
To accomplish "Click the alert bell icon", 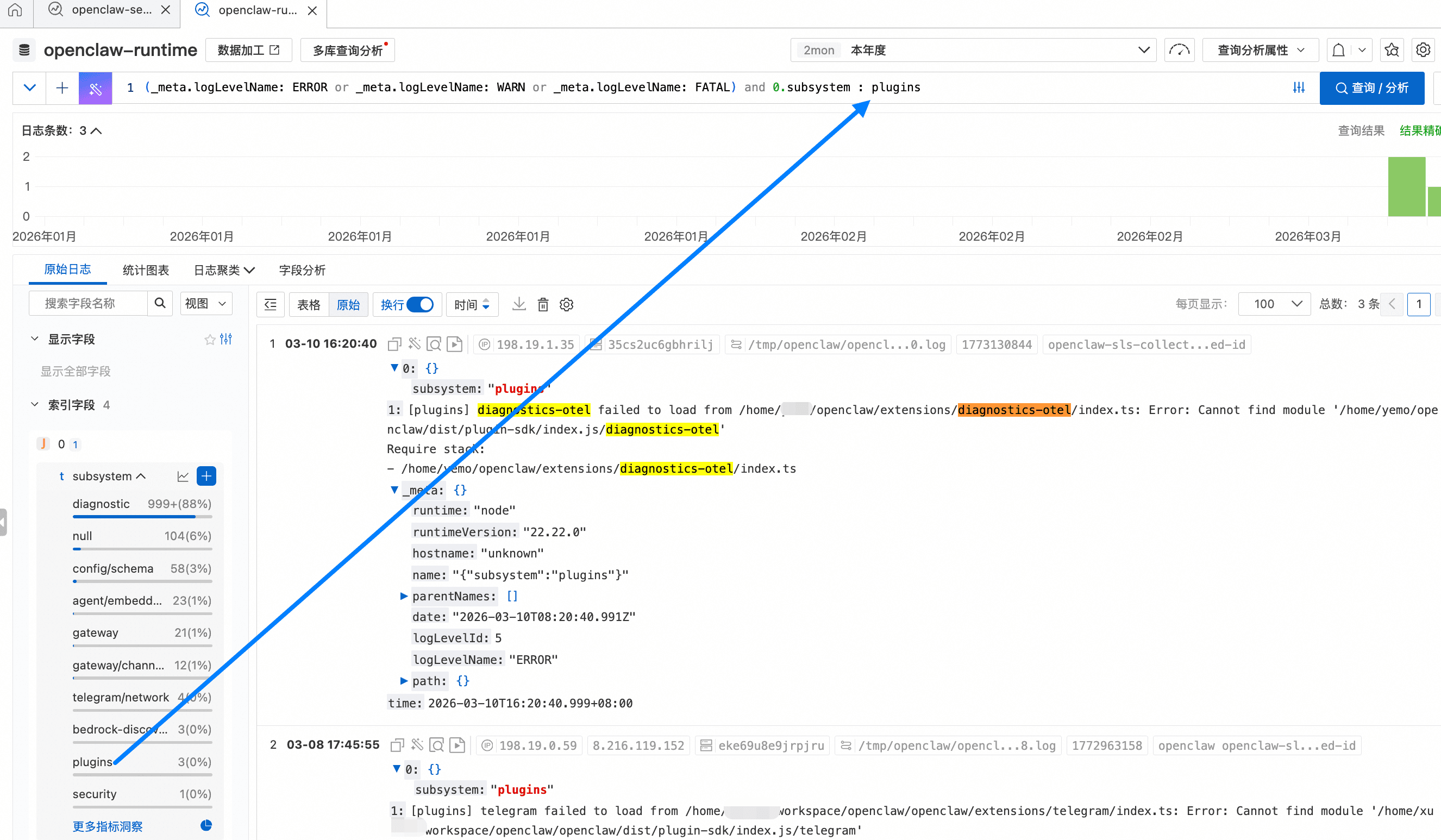I will coord(1338,51).
